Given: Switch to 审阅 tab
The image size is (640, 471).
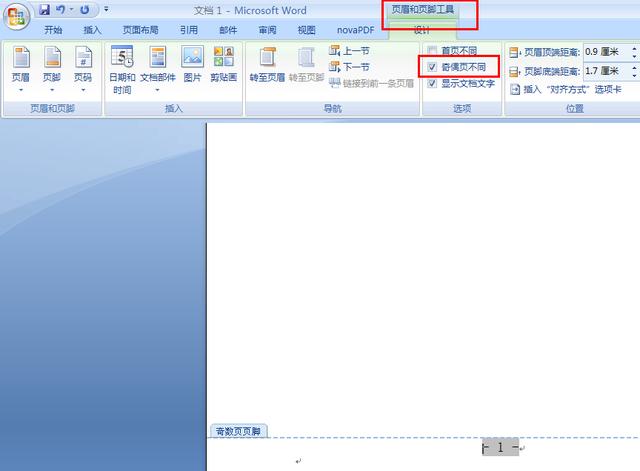Looking at the screenshot, I should point(267,30).
